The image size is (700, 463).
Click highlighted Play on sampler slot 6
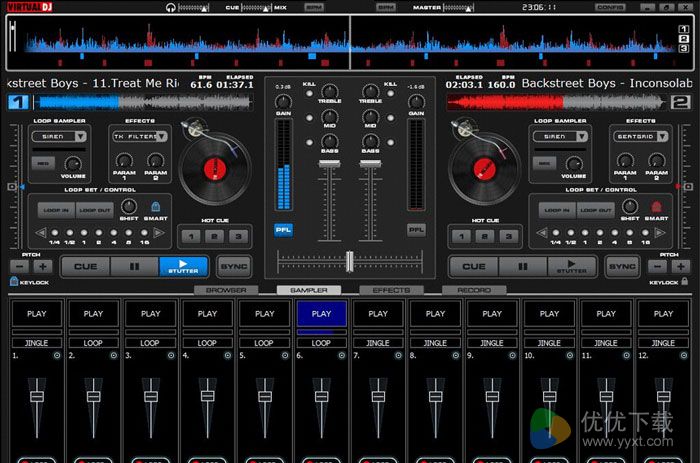[x=321, y=314]
